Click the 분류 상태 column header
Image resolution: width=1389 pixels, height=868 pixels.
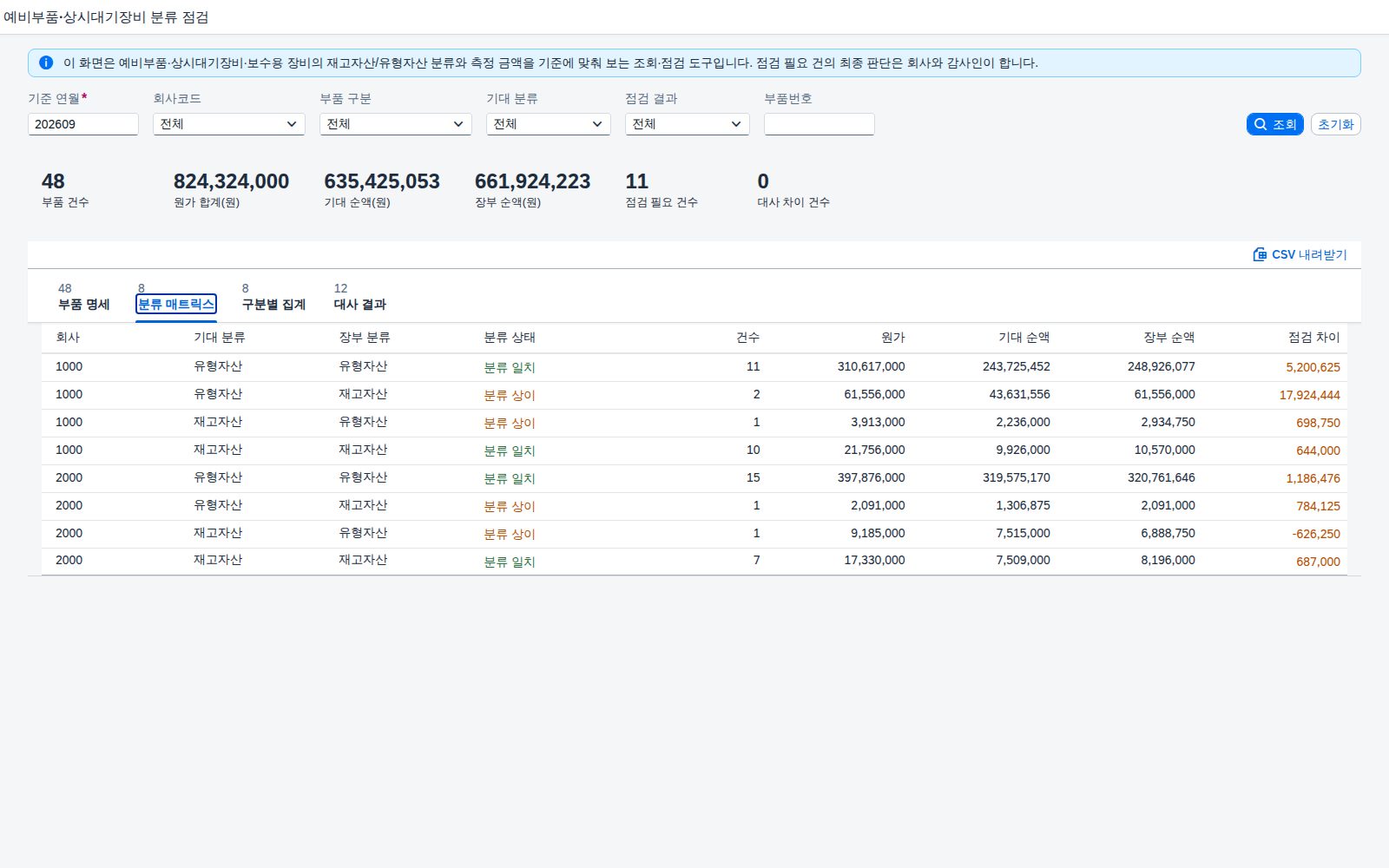click(x=510, y=337)
